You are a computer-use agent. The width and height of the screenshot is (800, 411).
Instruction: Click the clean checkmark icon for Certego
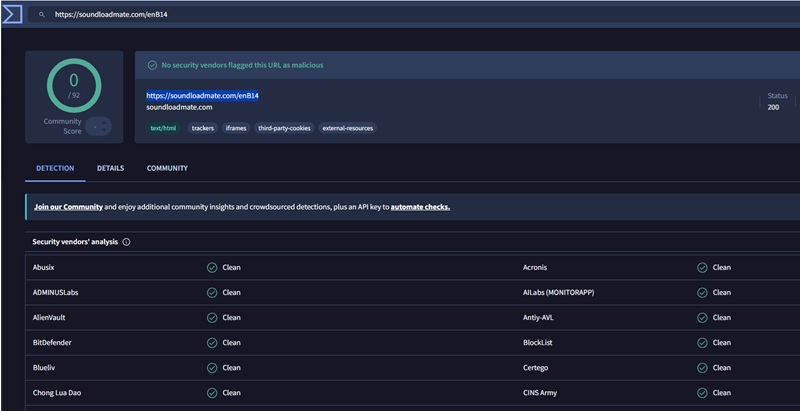click(x=702, y=368)
